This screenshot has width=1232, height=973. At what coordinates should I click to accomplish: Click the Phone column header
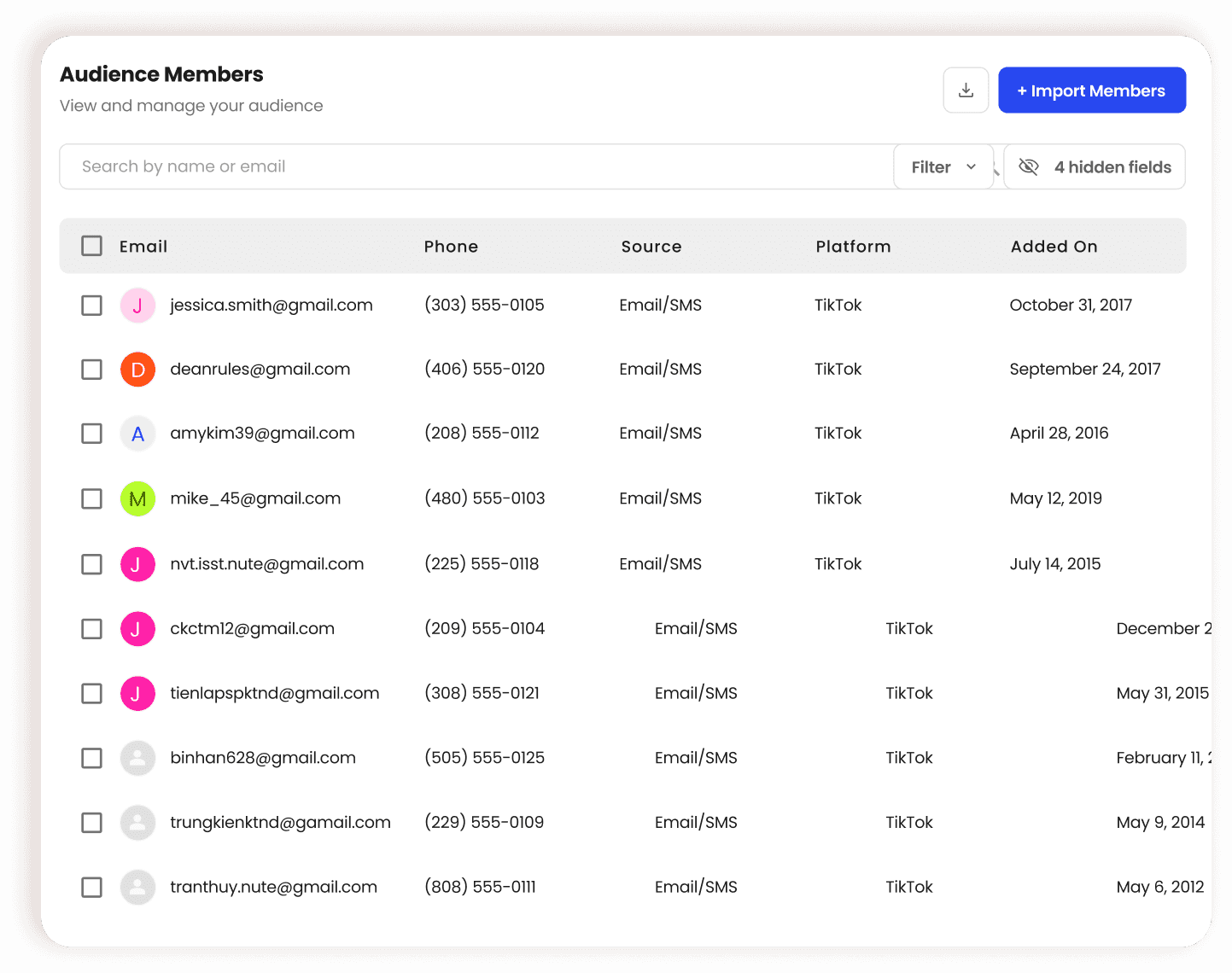click(x=451, y=247)
